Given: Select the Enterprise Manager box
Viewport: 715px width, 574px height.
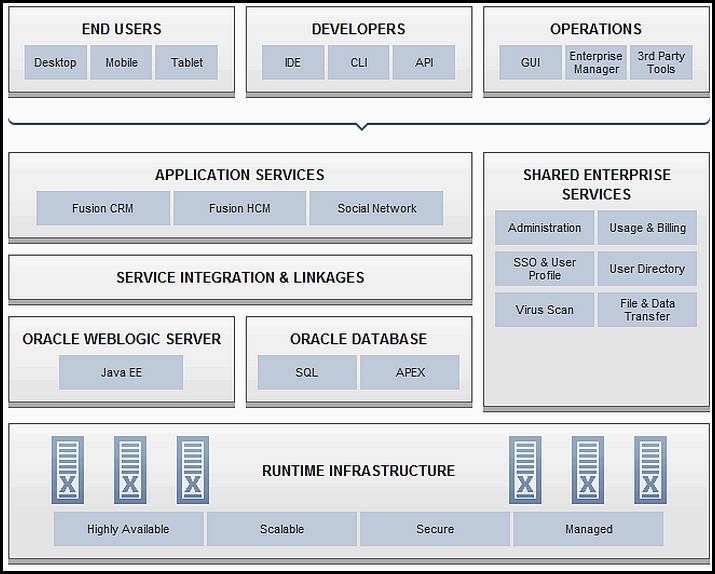Looking at the screenshot, I should [x=596, y=62].
